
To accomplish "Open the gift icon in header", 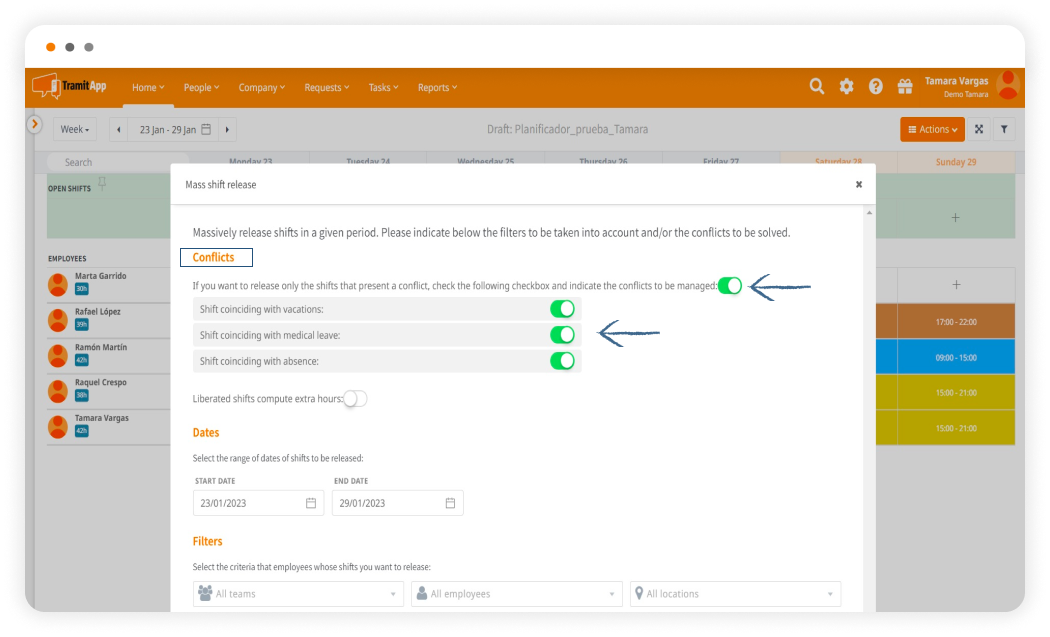I will [905, 87].
